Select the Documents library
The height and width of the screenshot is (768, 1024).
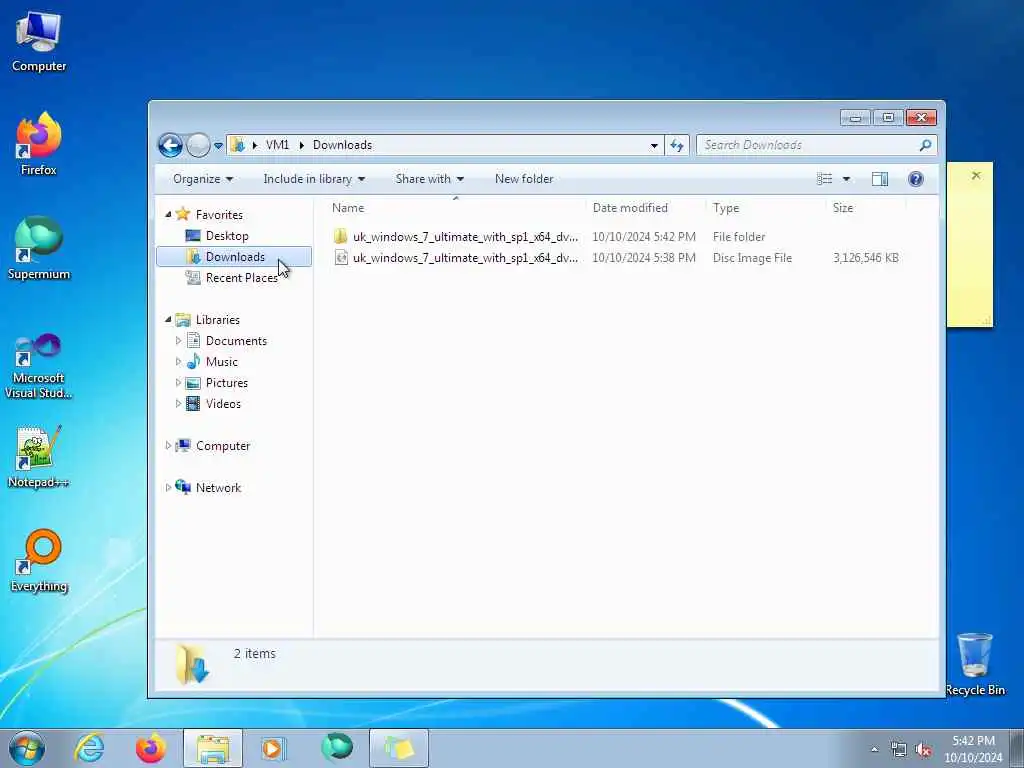pyautogui.click(x=236, y=341)
